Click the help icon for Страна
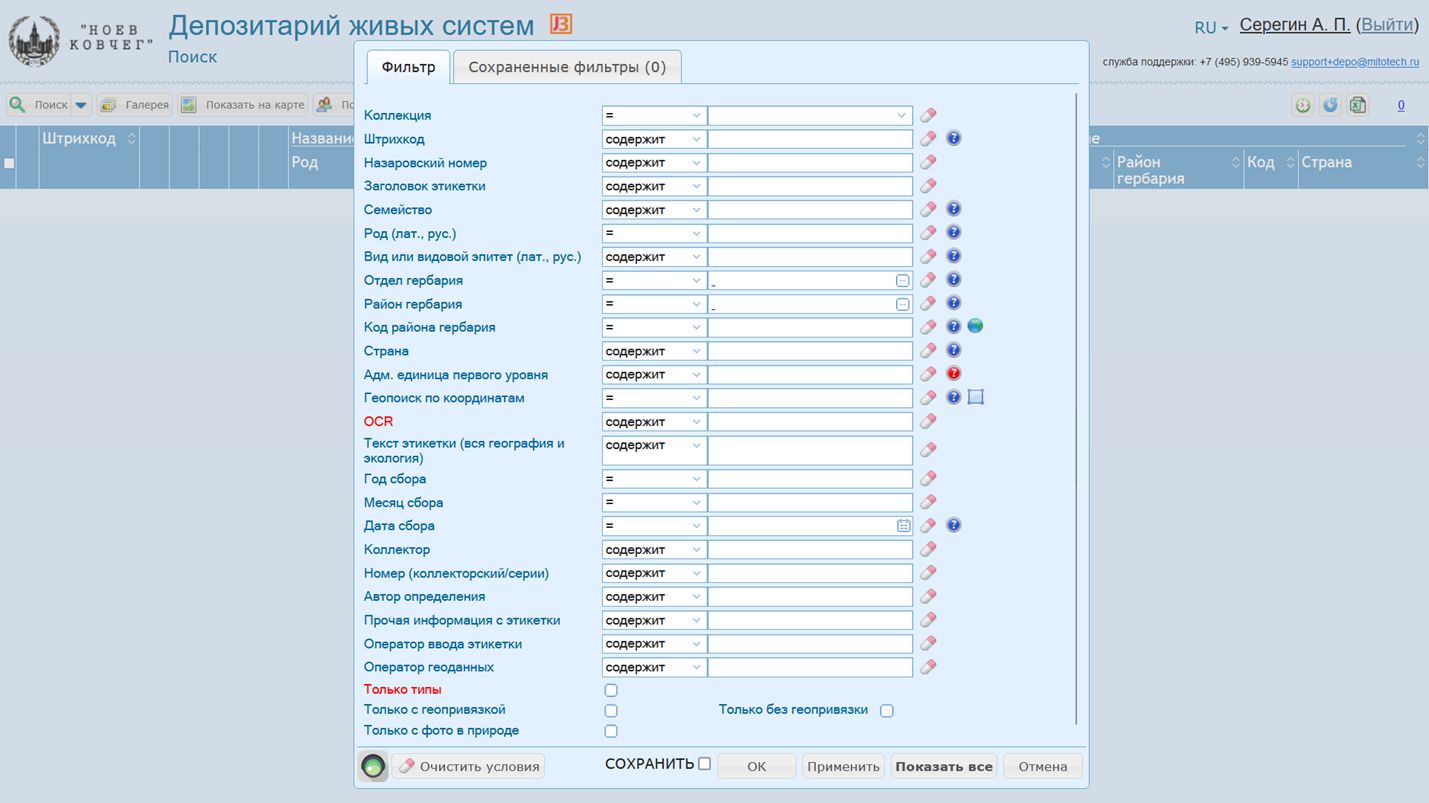1429x803 pixels. [x=954, y=350]
